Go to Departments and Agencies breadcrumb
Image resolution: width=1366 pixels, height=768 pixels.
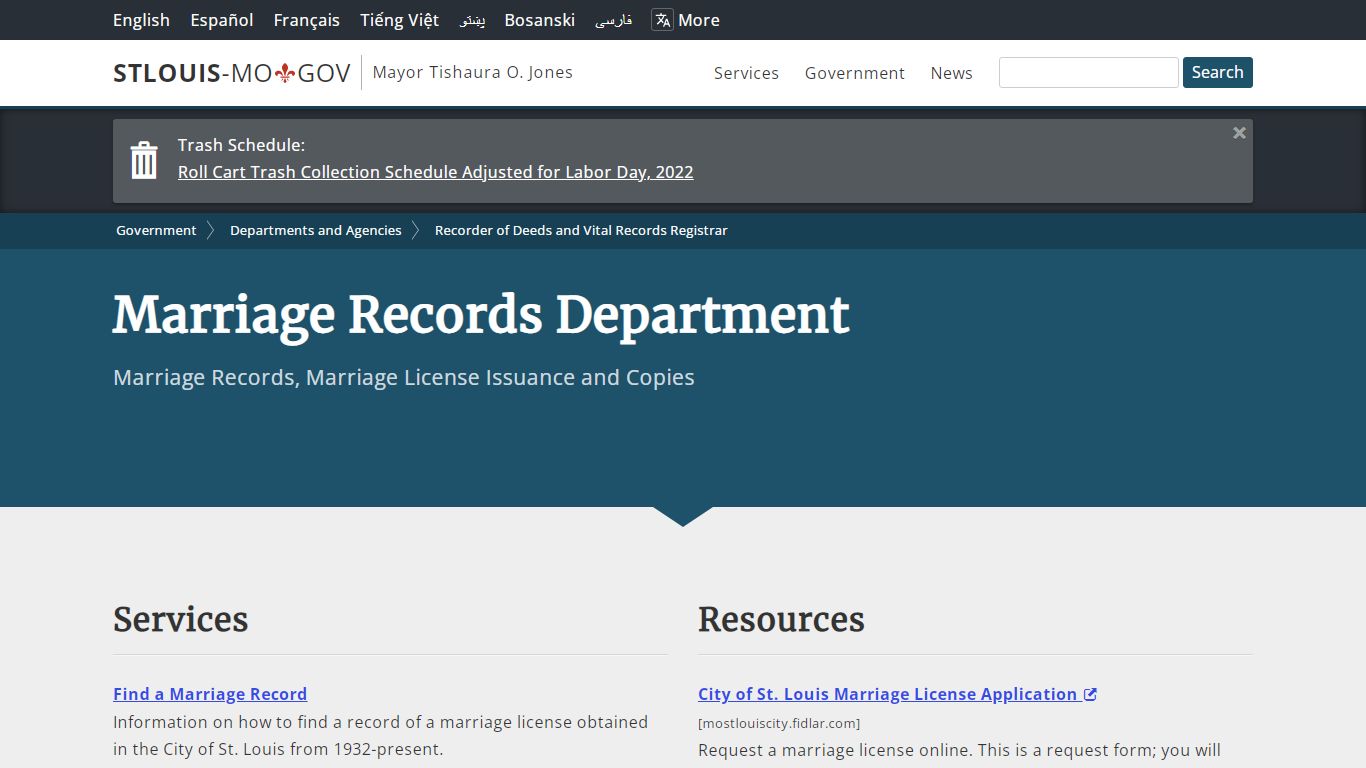pyautogui.click(x=316, y=230)
